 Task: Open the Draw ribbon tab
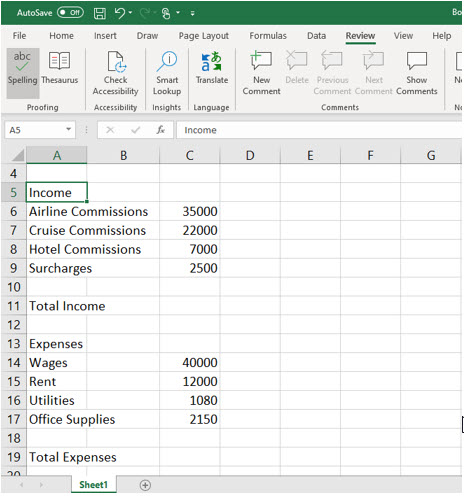pyautogui.click(x=147, y=36)
